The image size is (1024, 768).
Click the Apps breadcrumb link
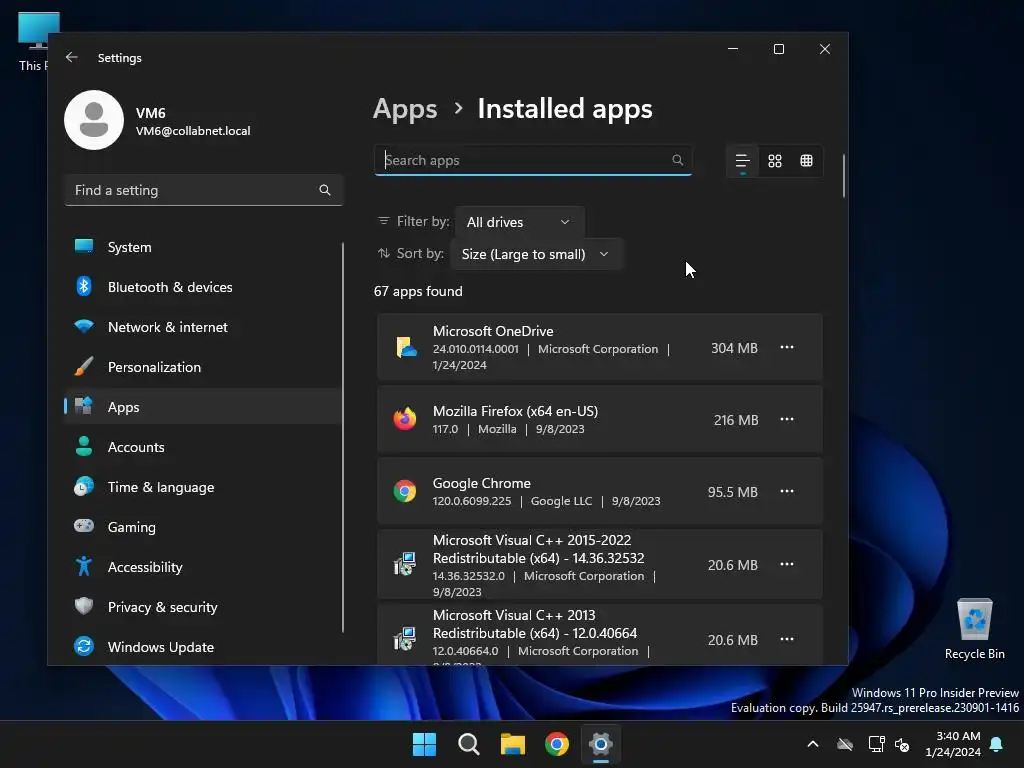(405, 109)
